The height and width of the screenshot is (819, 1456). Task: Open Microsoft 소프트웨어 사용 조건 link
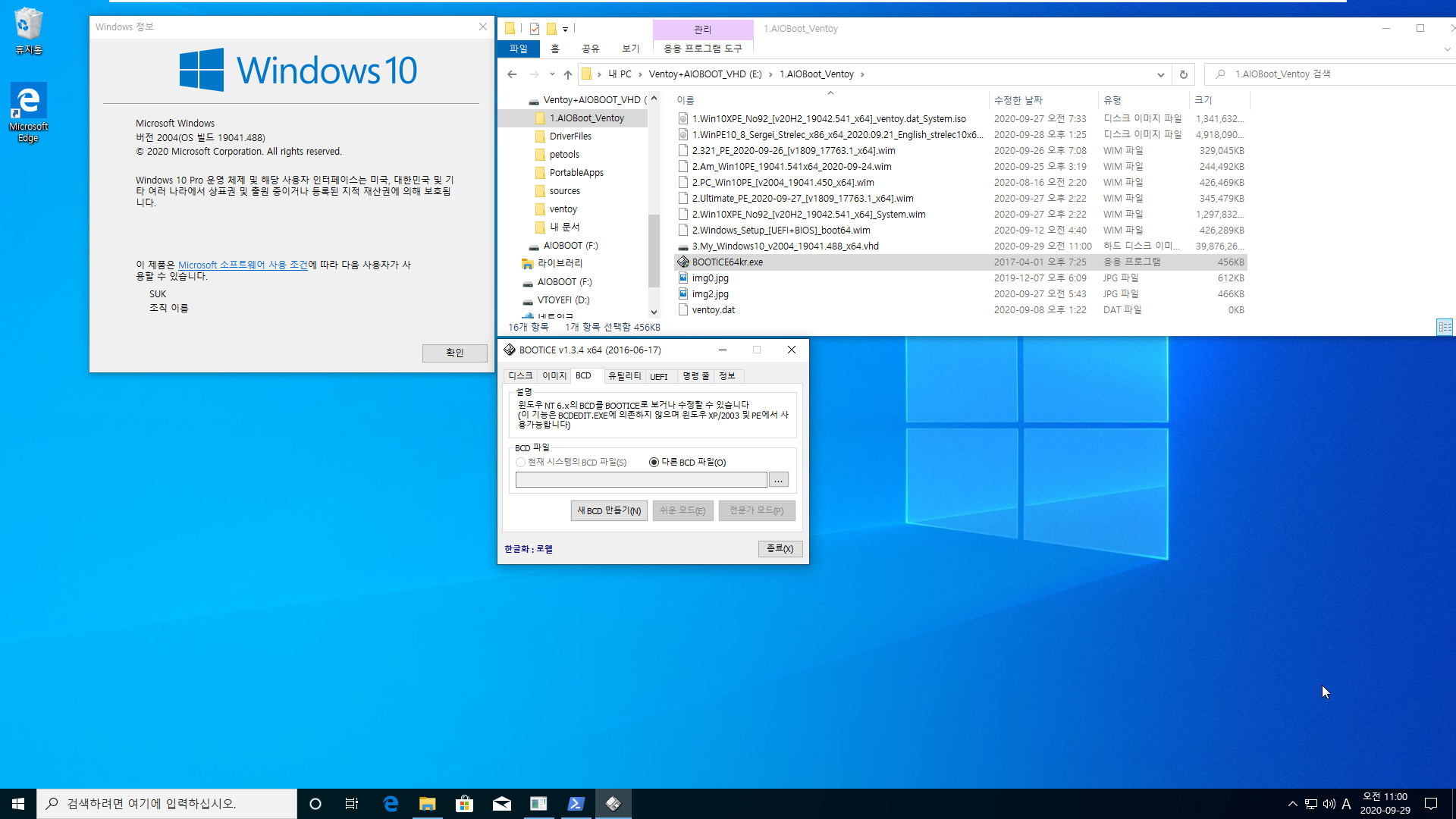(243, 265)
